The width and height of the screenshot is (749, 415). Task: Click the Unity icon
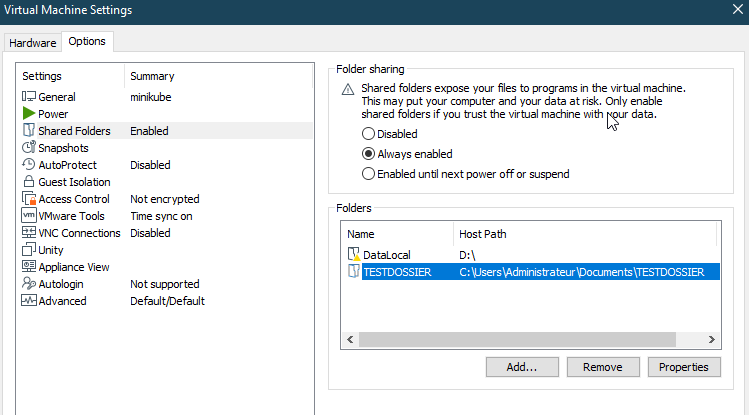point(29,250)
